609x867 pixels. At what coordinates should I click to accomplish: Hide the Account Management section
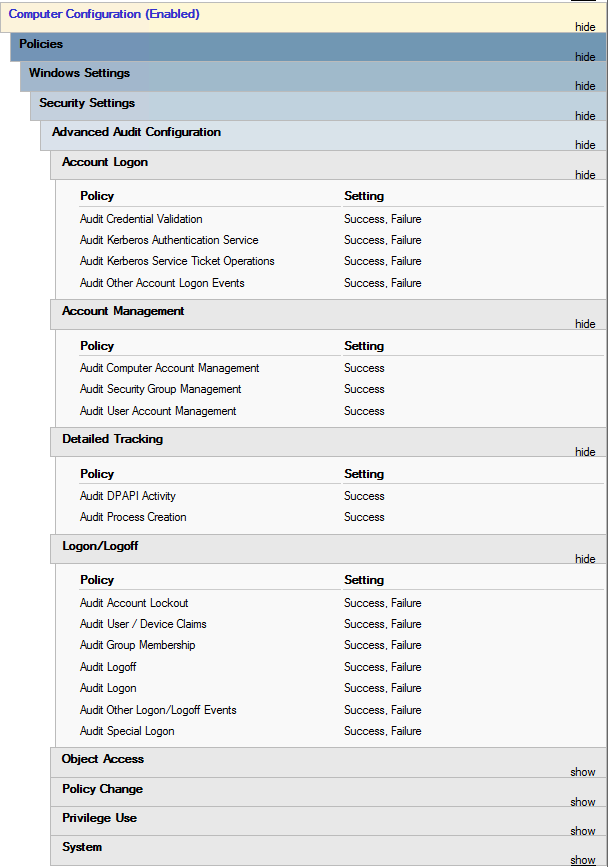585,324
